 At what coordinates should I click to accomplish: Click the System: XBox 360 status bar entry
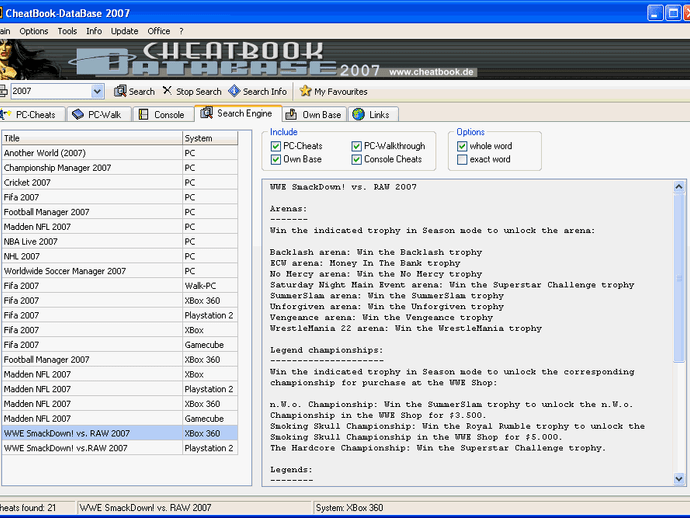coord(349,508)
